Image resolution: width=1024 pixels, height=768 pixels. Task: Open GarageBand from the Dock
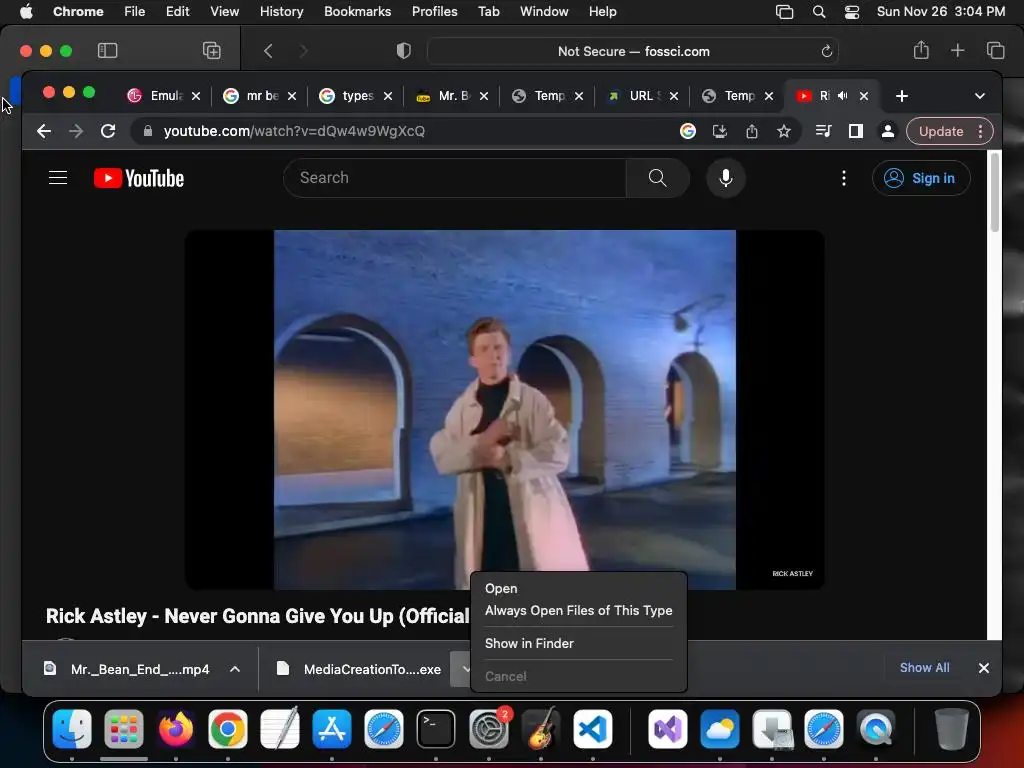pos(541,729)
